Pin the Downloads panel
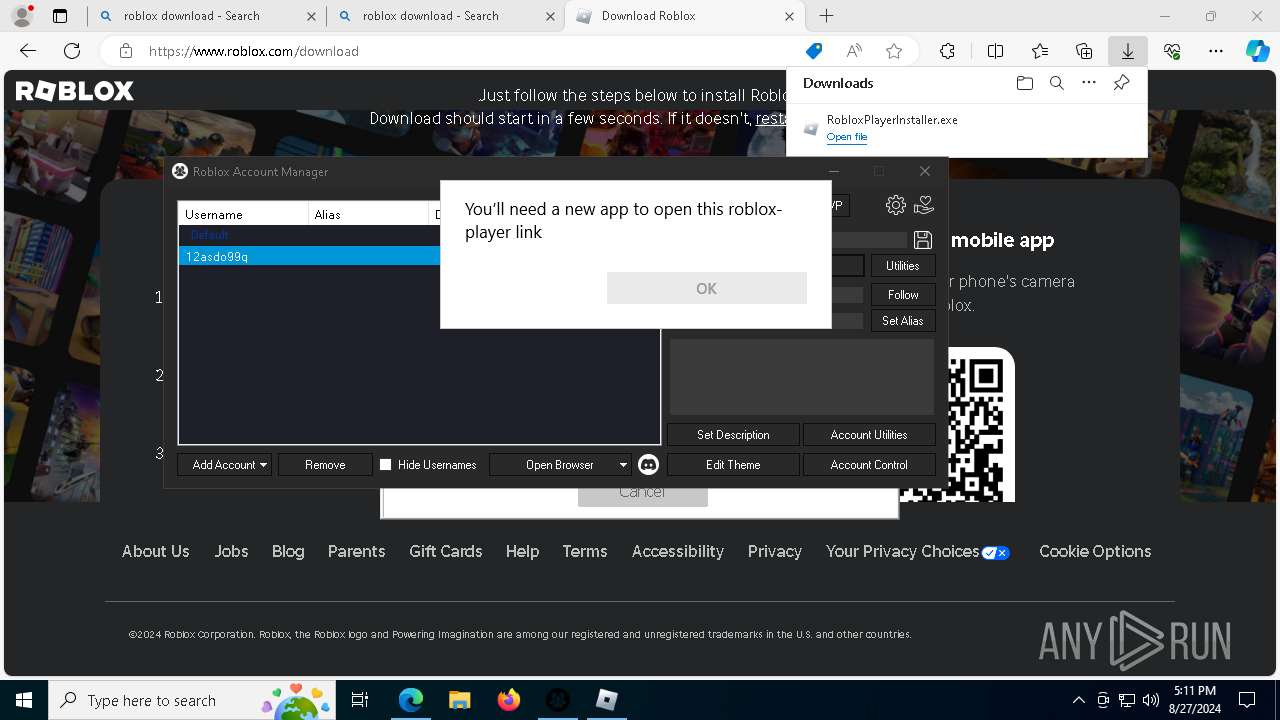Screen dimensions: 1280x720 [x=1121, y=83]
